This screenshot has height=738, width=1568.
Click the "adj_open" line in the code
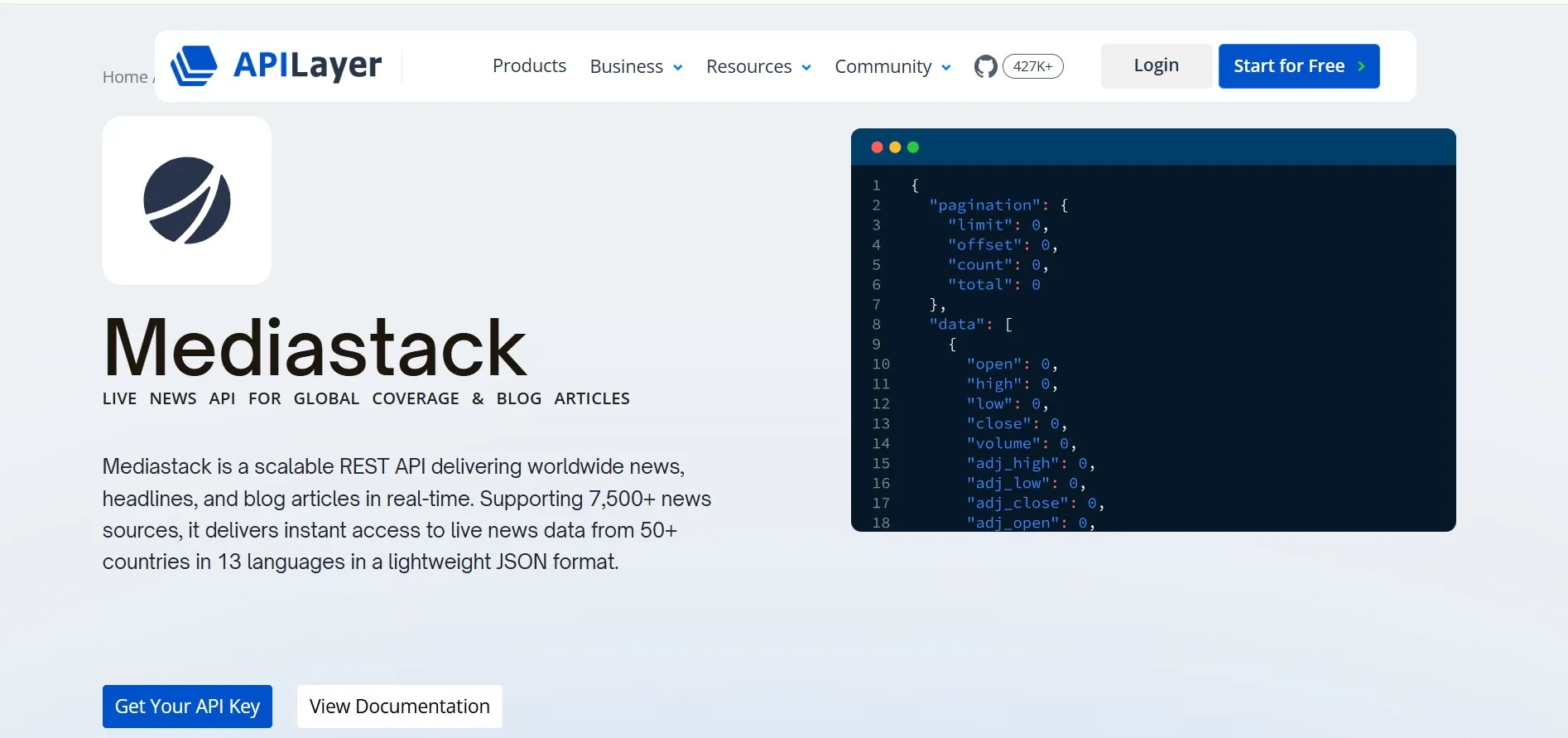(x=1030, y=523)
